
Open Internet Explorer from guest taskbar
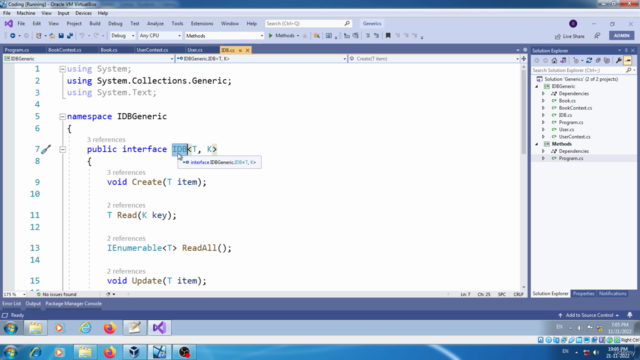click(x=85, y=328)
